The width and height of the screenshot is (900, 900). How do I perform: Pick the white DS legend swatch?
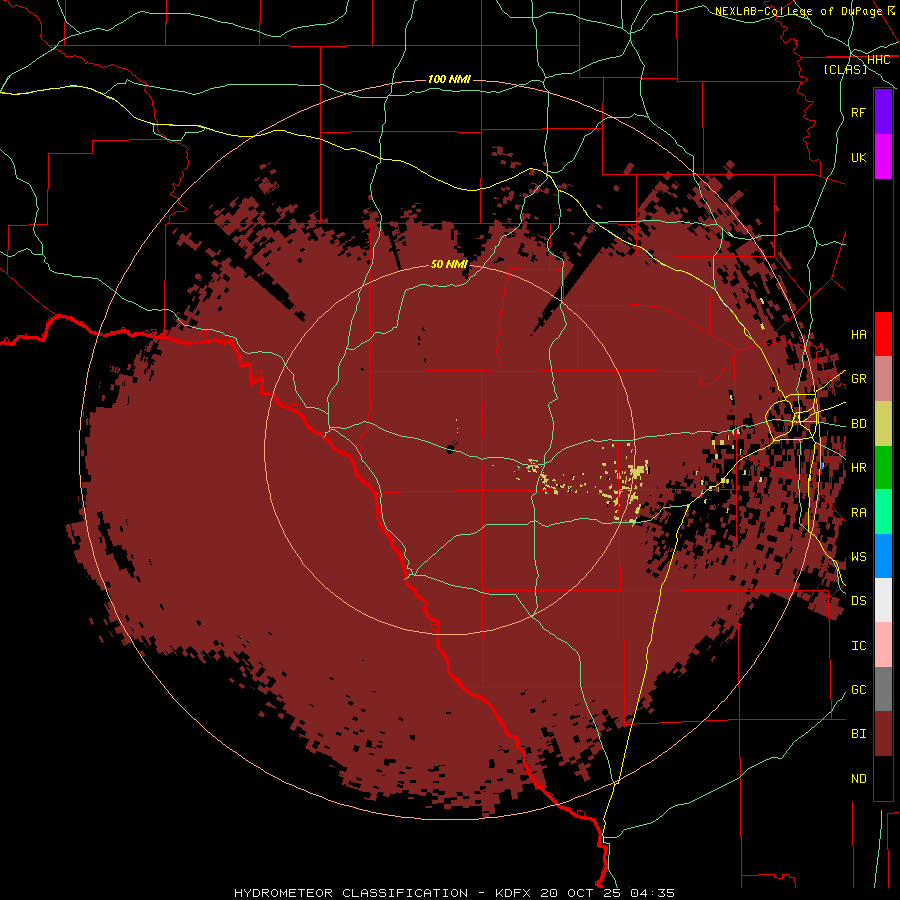pos(883,600)
